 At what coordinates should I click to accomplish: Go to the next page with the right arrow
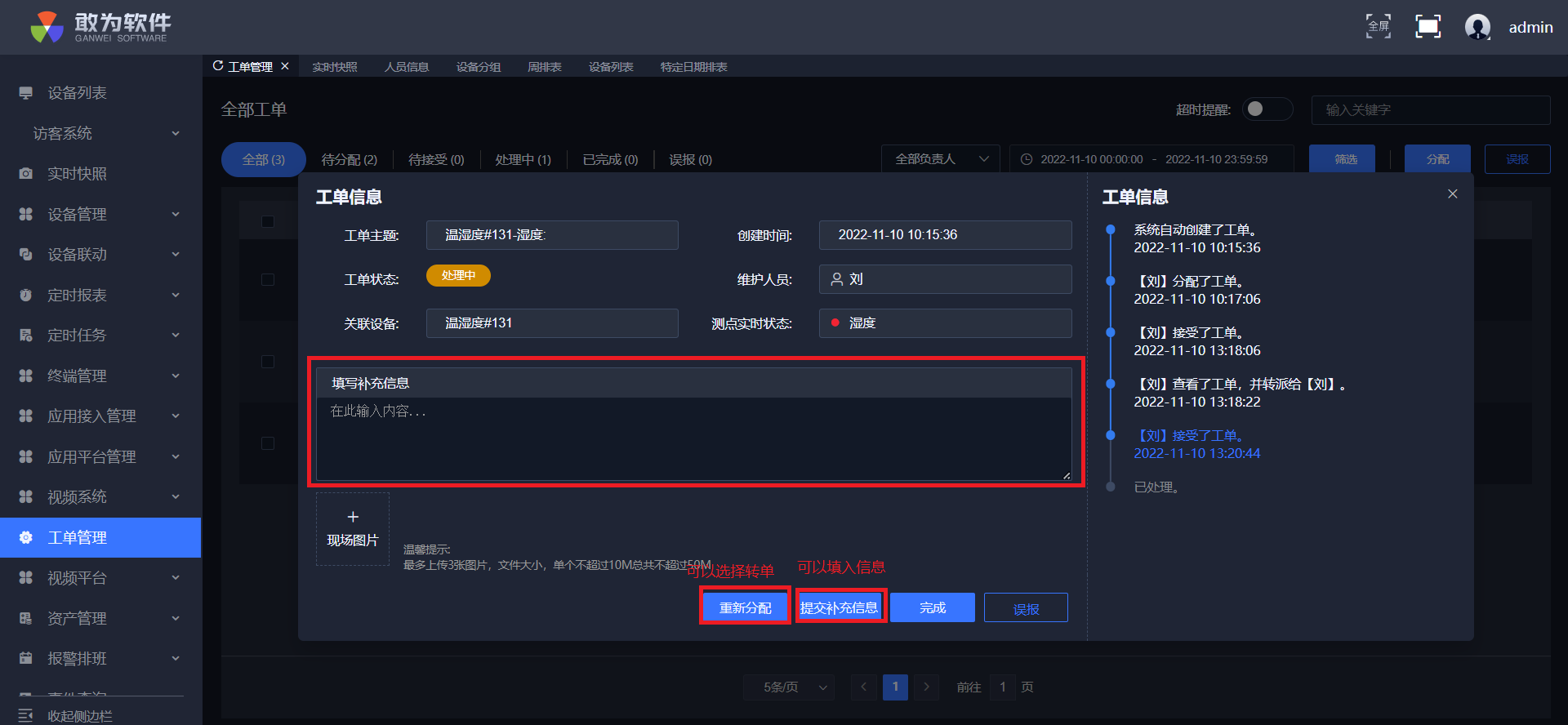(x=926, y=687)
